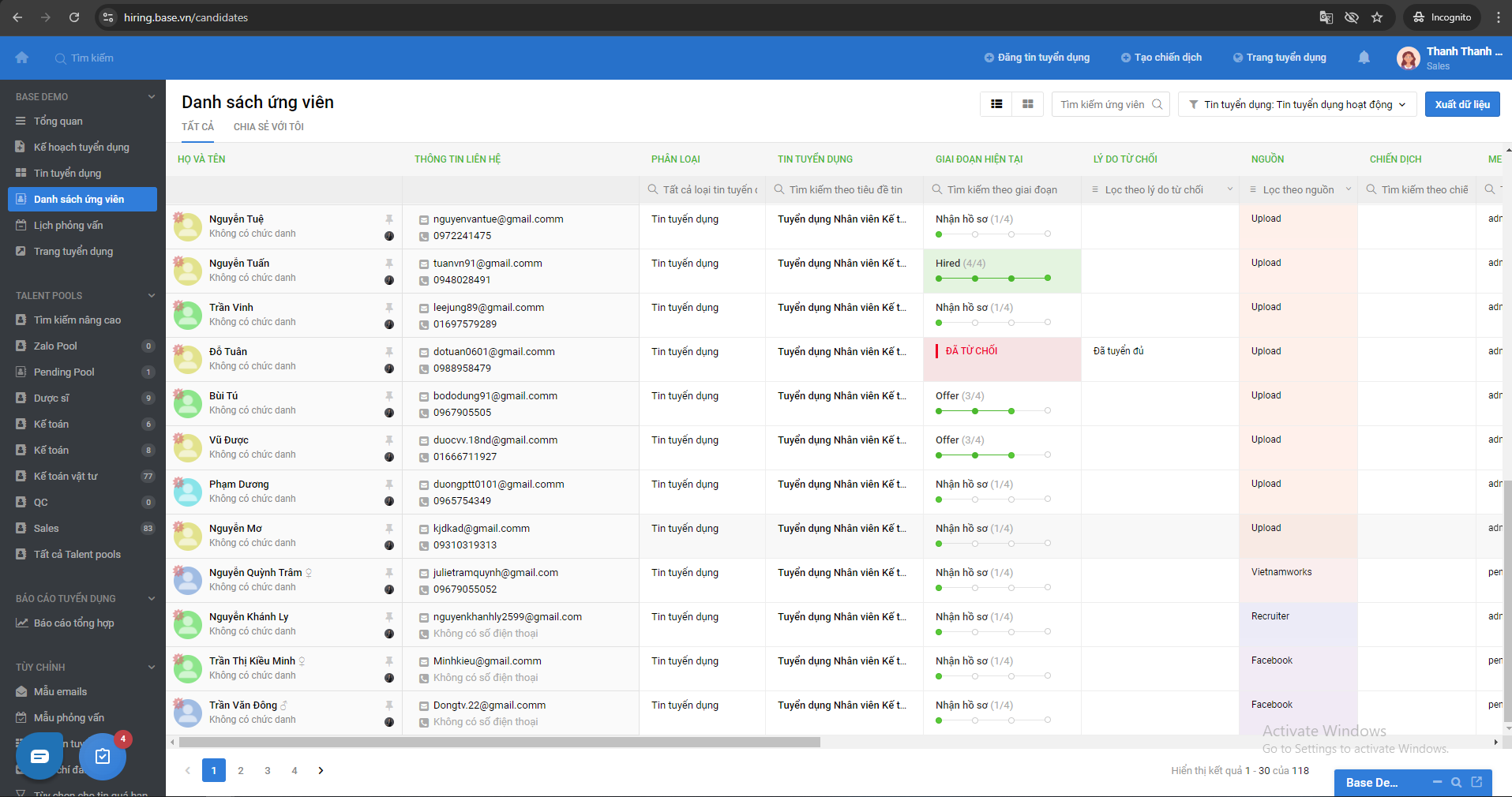
Task: Pop out the Base Demo chat panel
Action: click(1476, 782)
